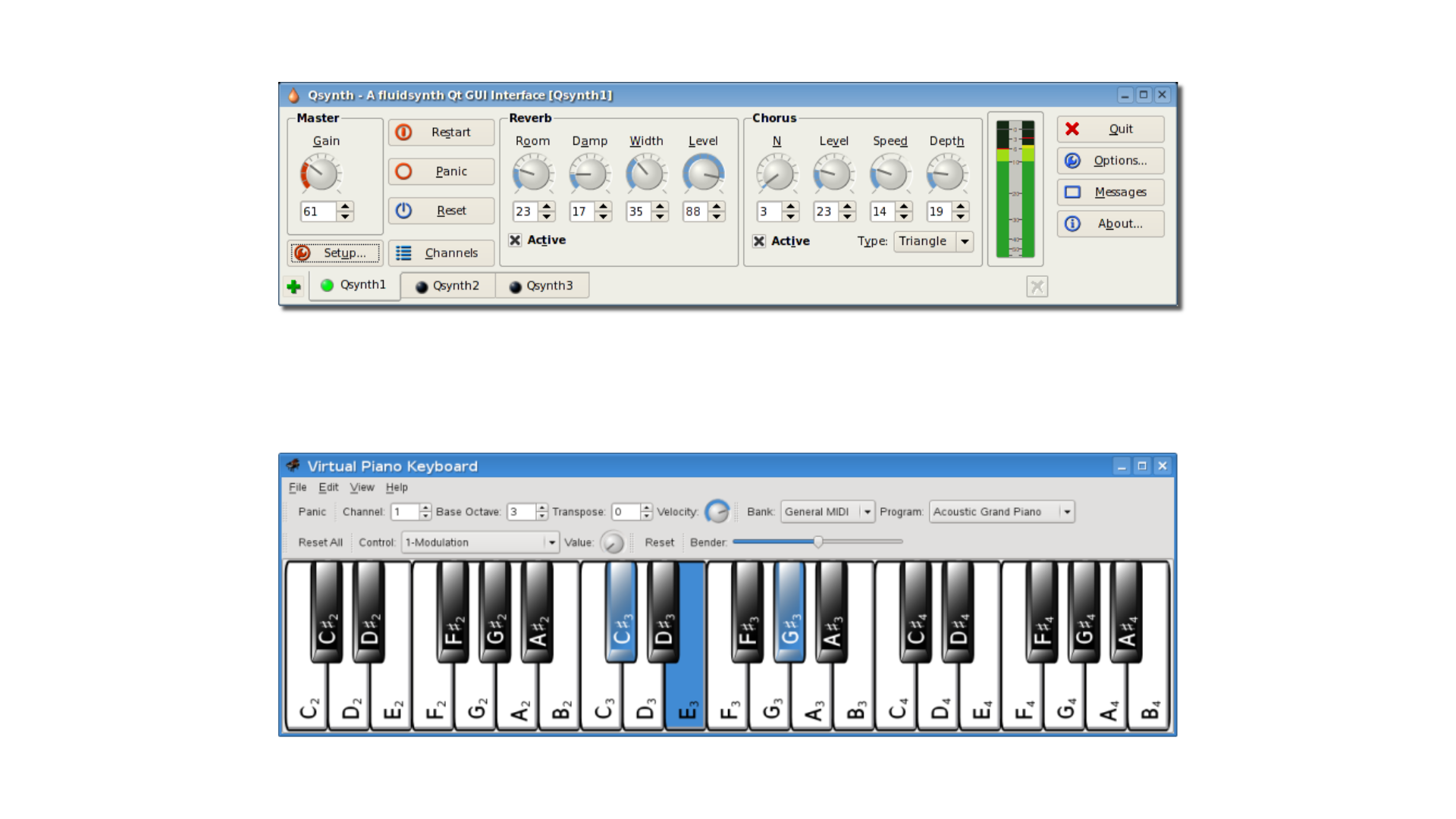
Task: Click the G#3 black piano key
Action: 789,610
